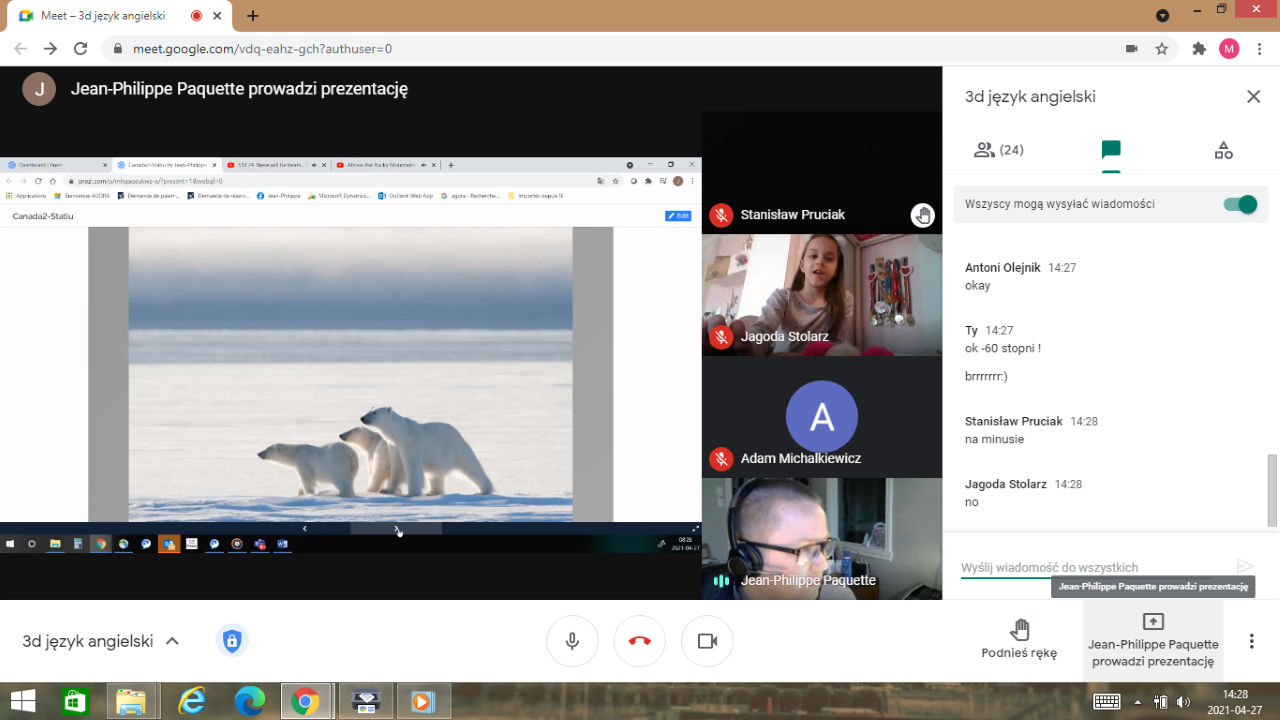Open the Chrome extensions puzzle icon
The image size is (1280, 720).
click(1199, 49)
